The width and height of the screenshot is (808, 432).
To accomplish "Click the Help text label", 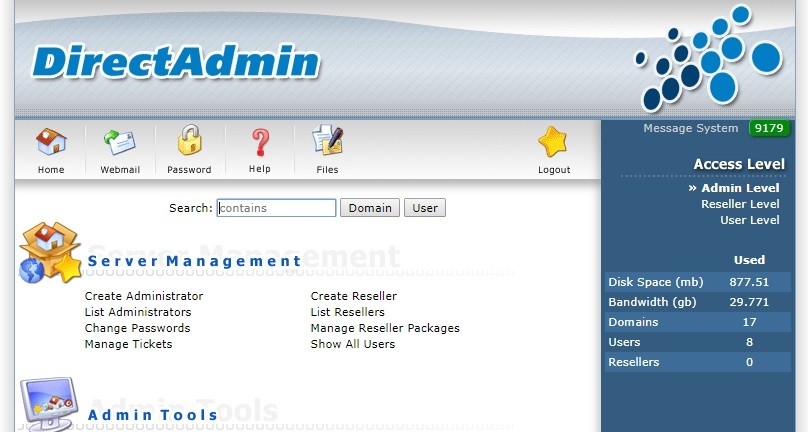I will [x=260, y=169].
